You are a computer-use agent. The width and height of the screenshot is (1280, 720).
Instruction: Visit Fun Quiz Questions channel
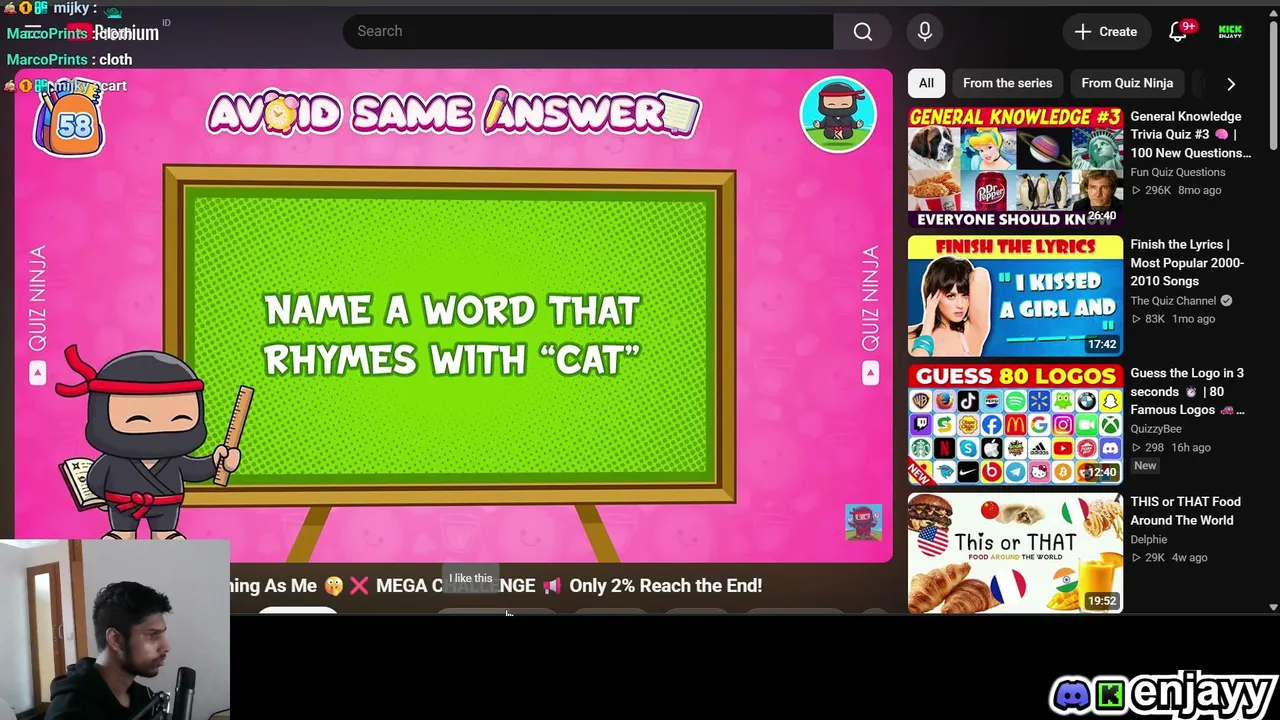1177,172
